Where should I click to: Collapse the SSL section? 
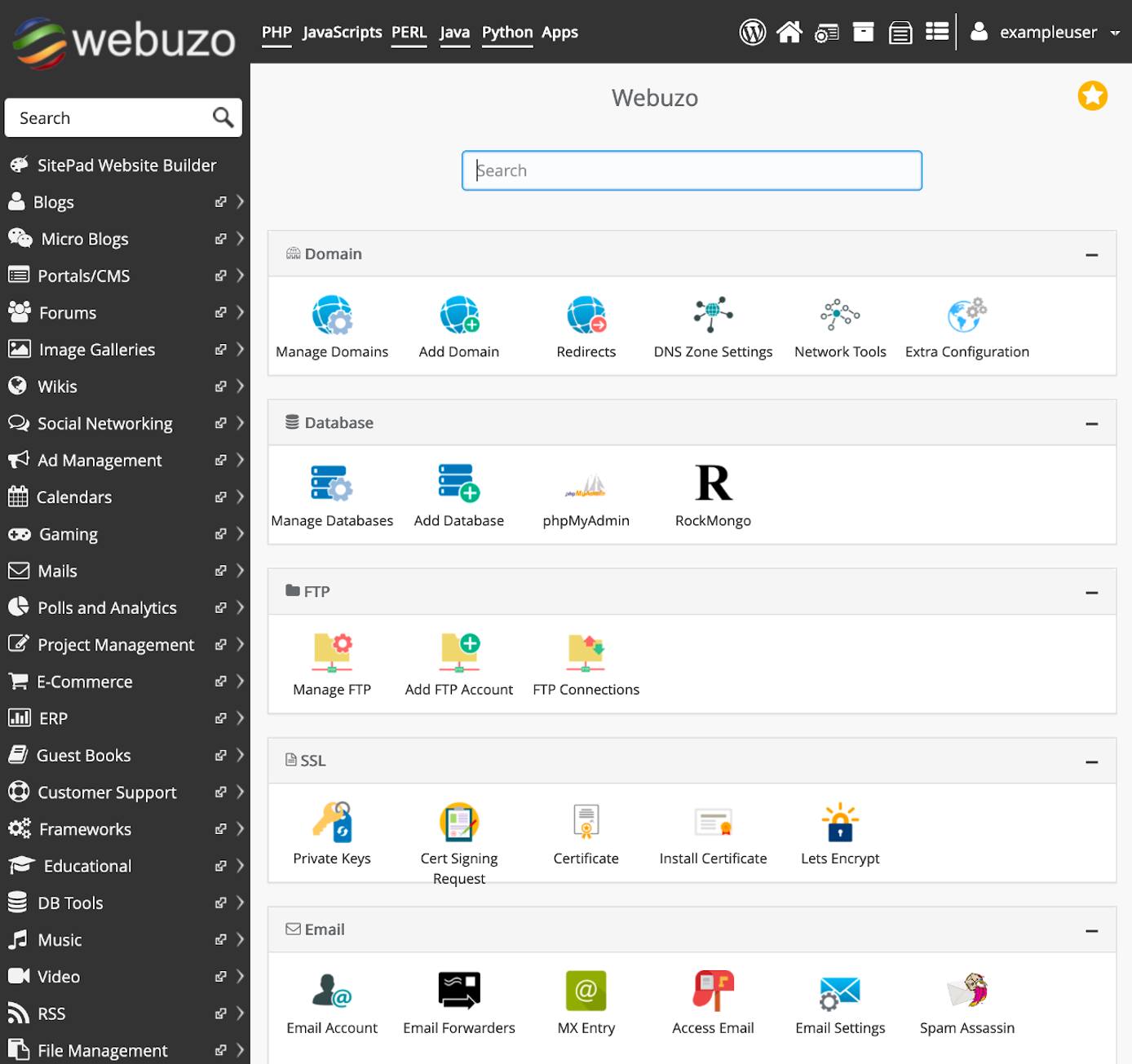pos(1092,762)
